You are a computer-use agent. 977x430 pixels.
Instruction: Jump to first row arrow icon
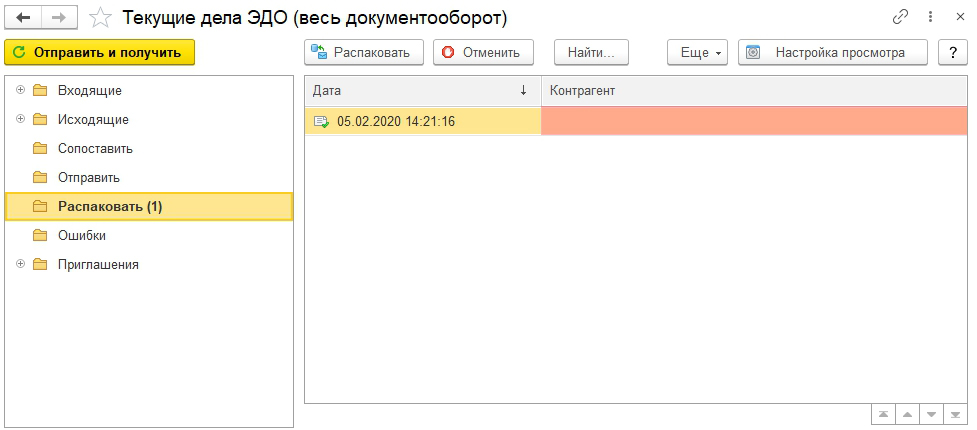click(x=884, y=414)
